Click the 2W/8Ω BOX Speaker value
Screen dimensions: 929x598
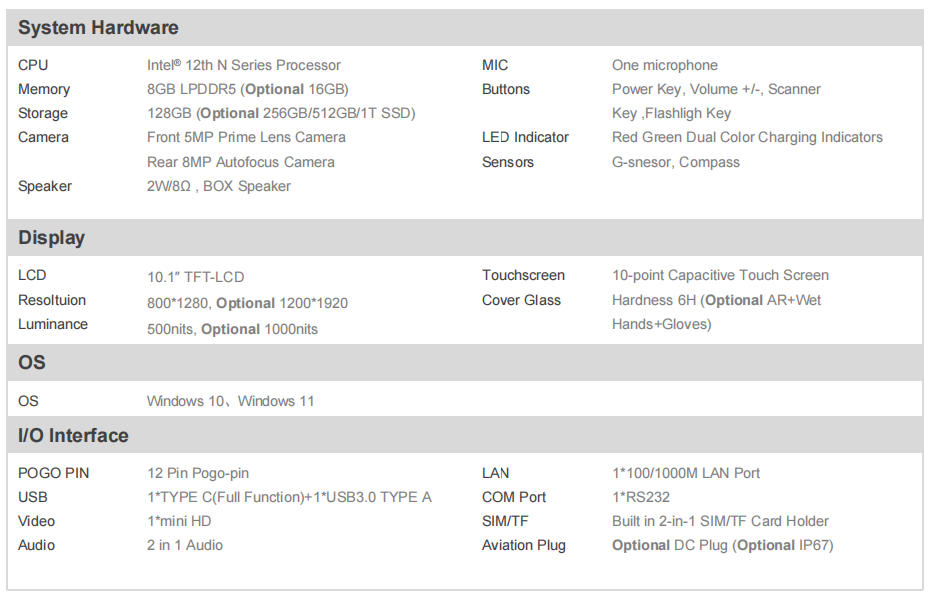(x=219, y=186)
